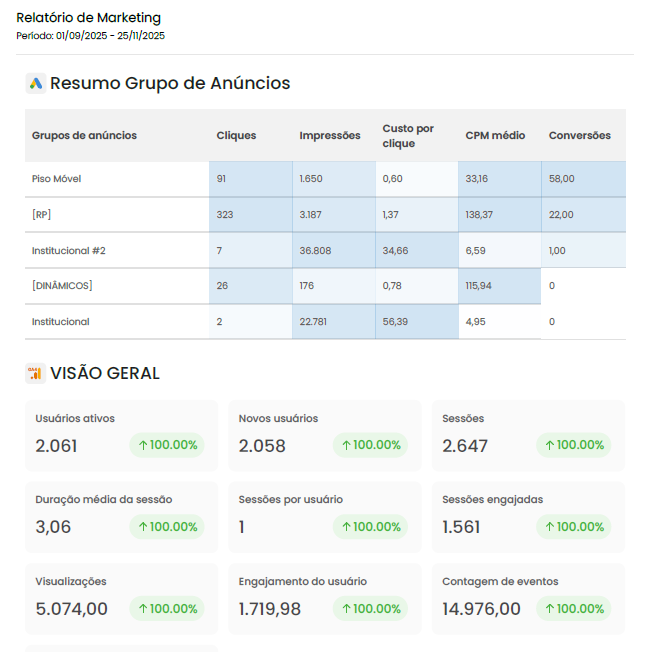
Task: Click the report period date text
Action: (91, 36)
